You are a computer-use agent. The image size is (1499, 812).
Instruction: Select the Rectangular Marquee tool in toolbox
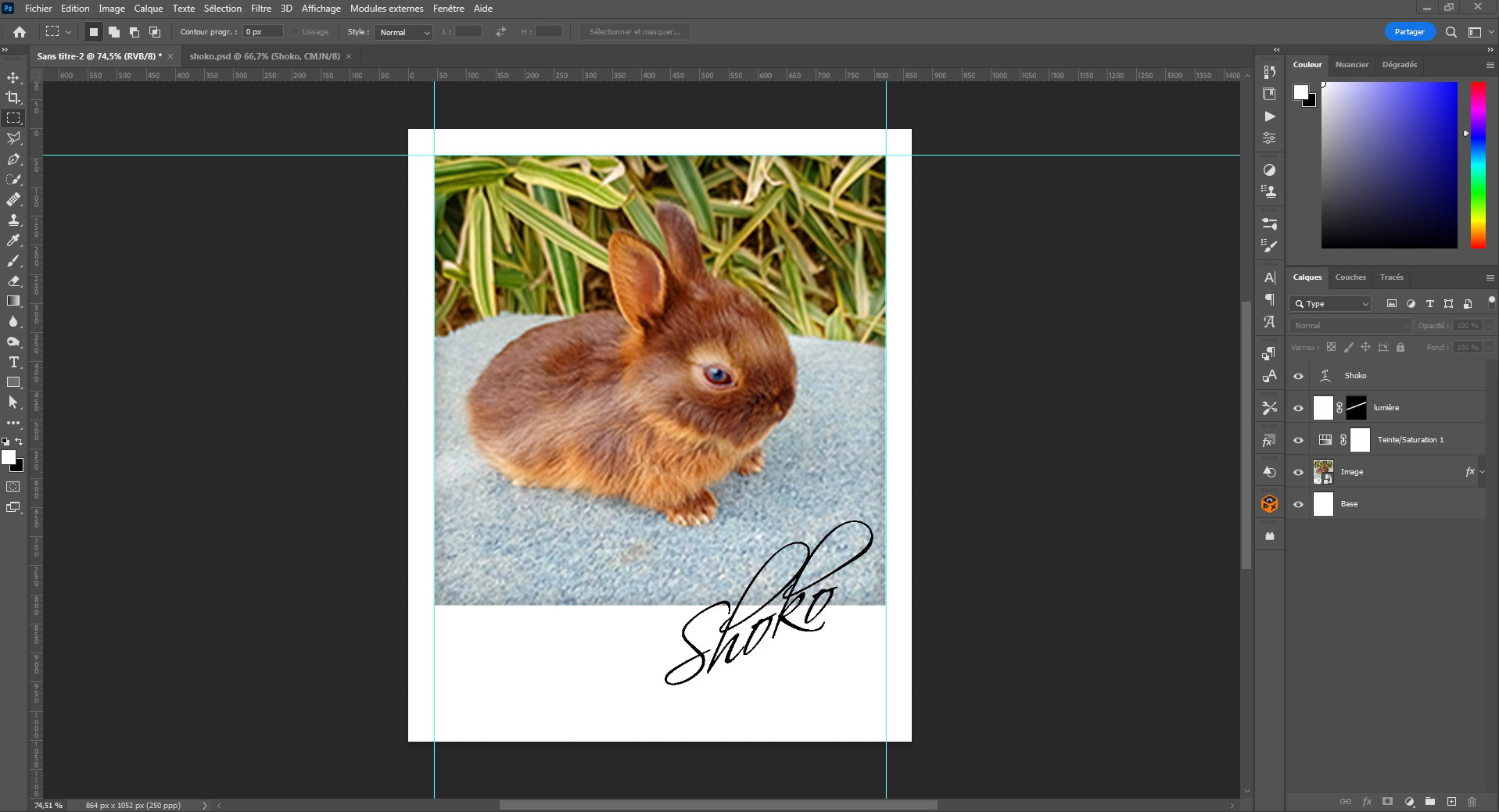click(x=13, y=118)
